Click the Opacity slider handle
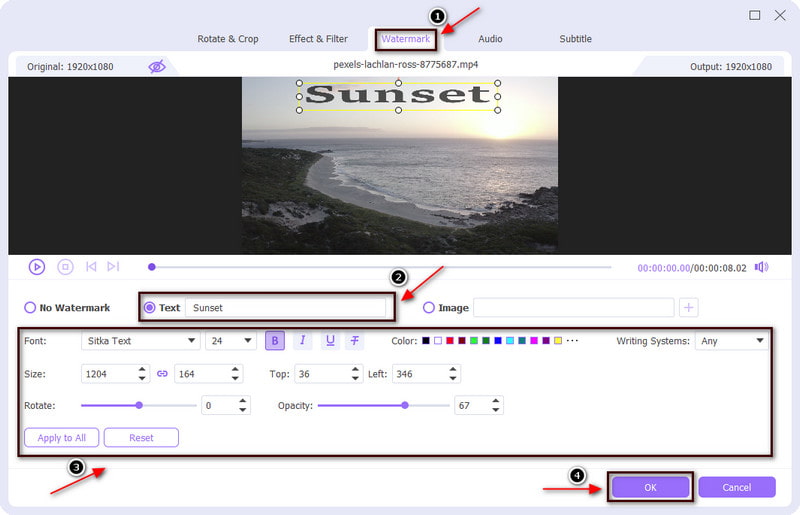The image size is (800, 515). click(405, 405)
